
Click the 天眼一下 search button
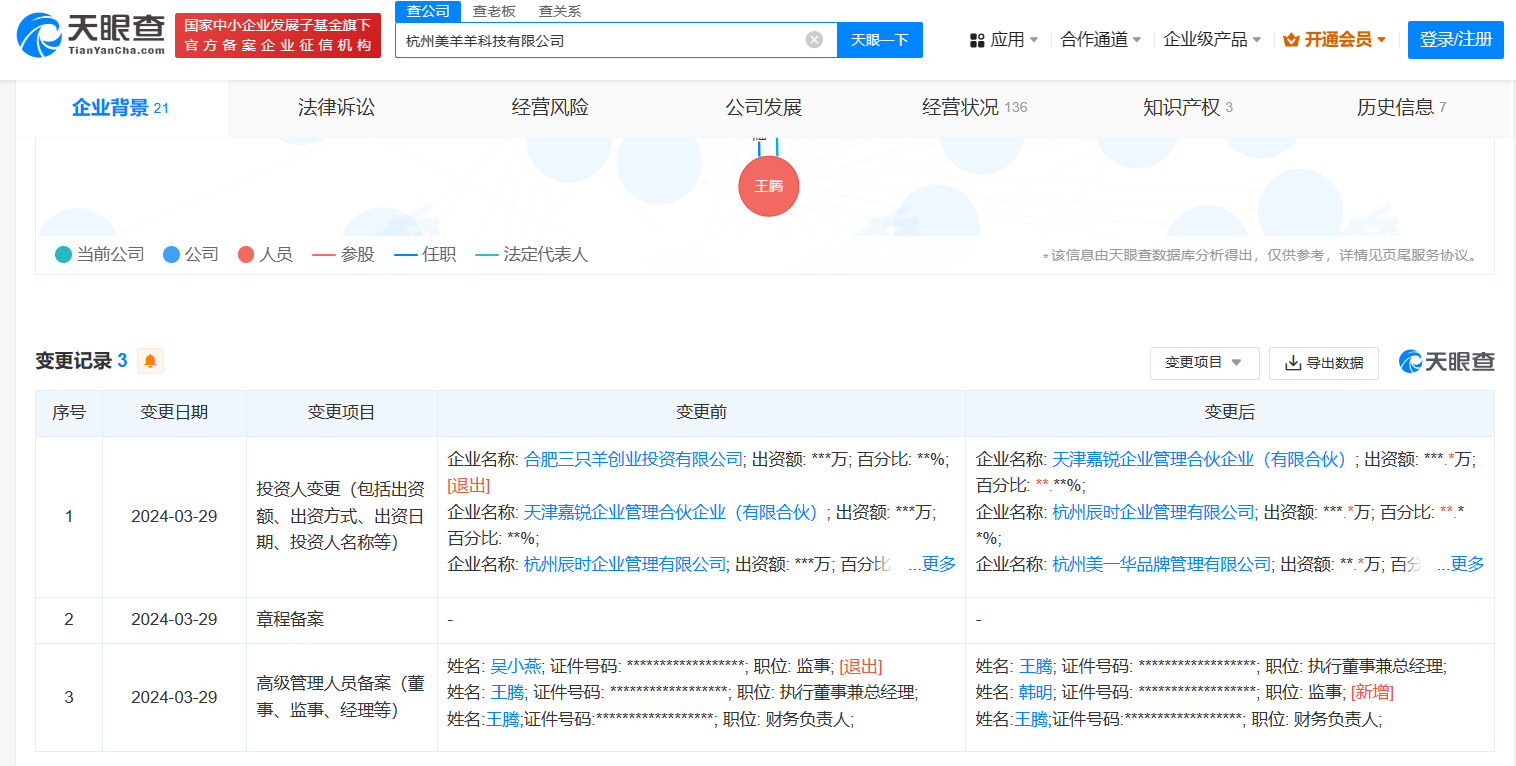(880, 40)
